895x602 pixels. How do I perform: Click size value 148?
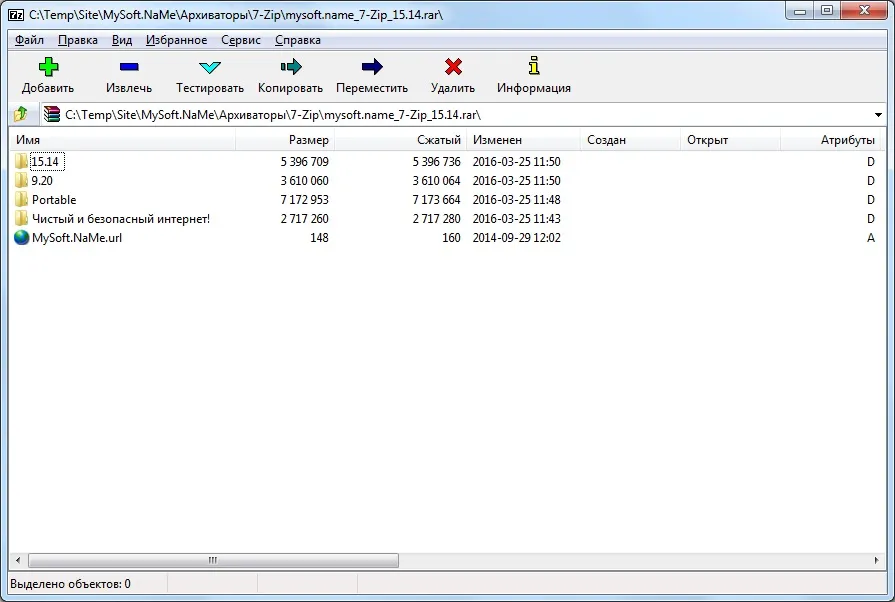320,237
